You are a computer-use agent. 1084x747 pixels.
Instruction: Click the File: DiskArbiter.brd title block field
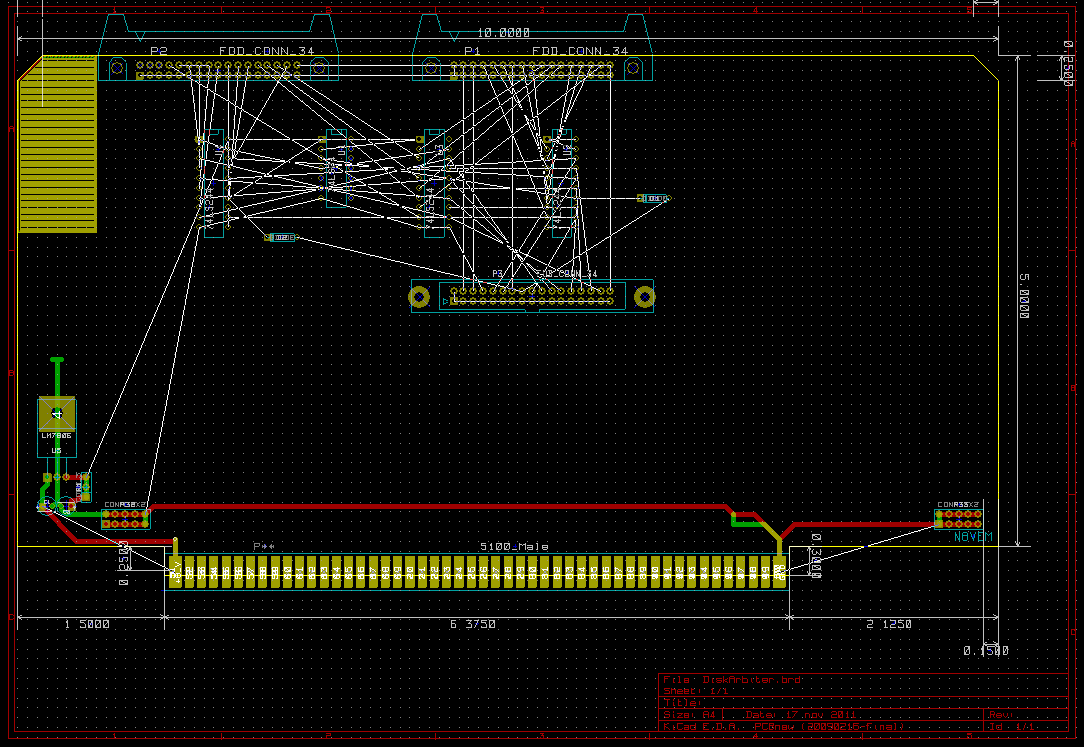[732, 680]
